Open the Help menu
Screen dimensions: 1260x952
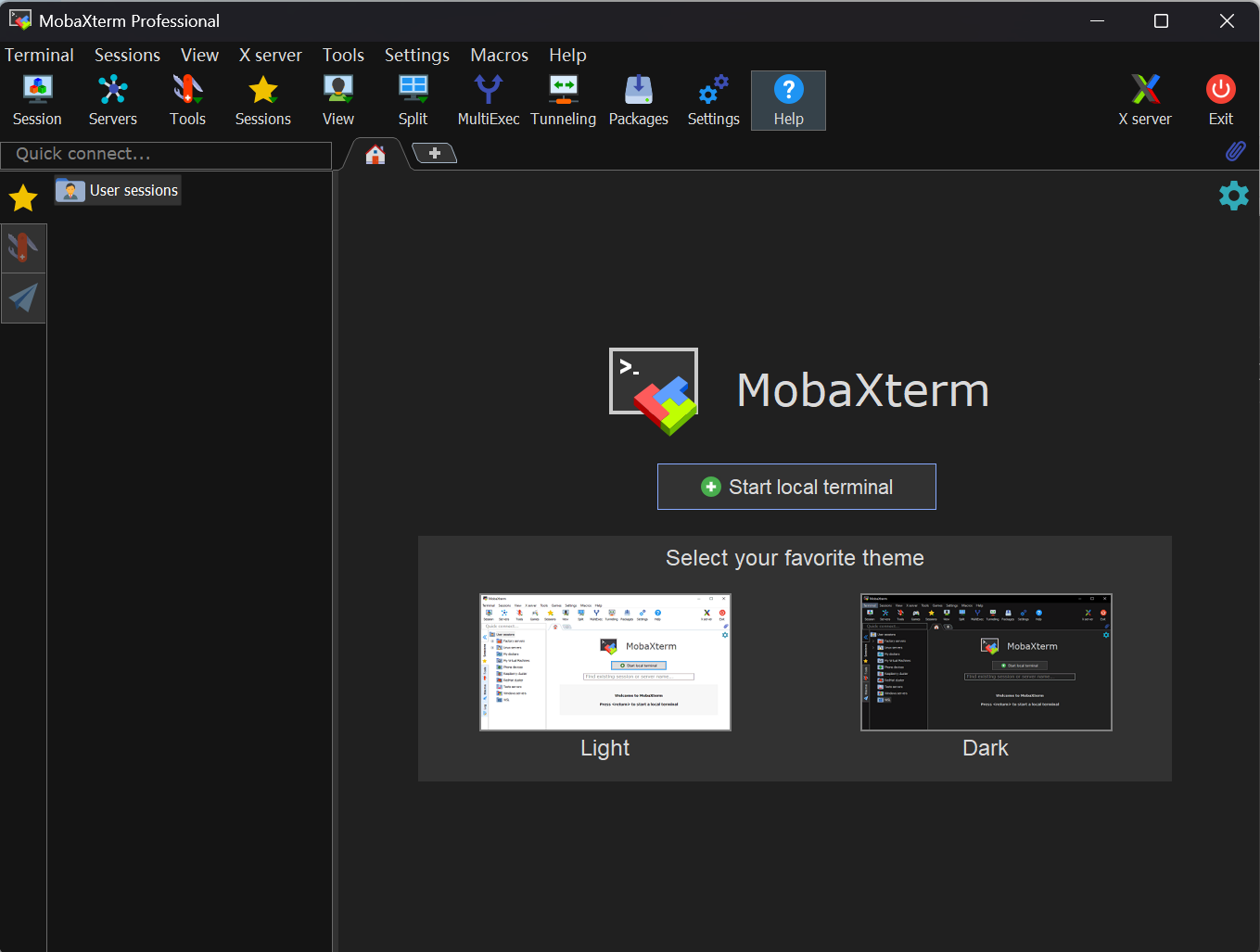(x=567, y=55)
